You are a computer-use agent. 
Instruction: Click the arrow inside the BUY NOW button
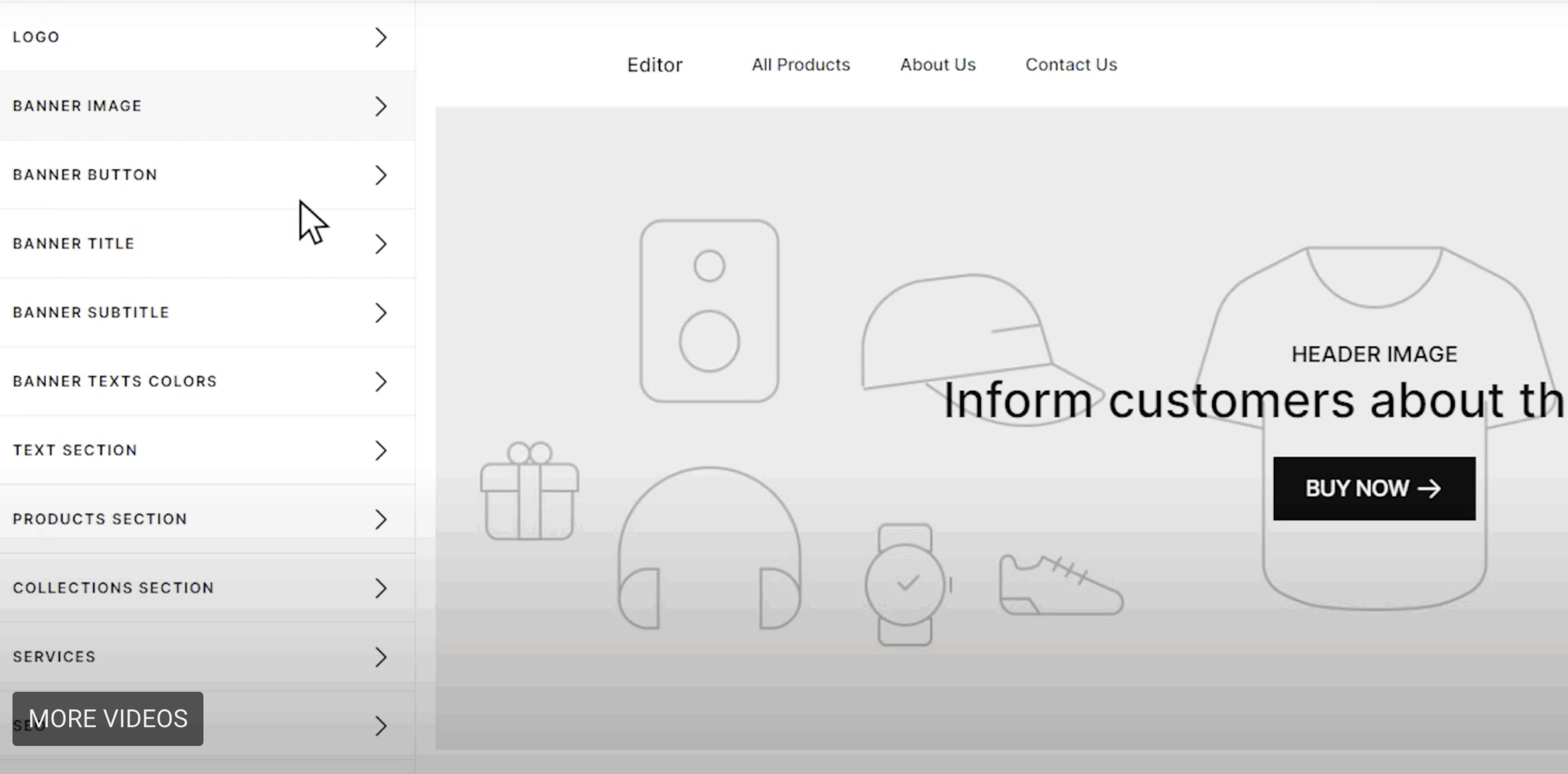1430,488
